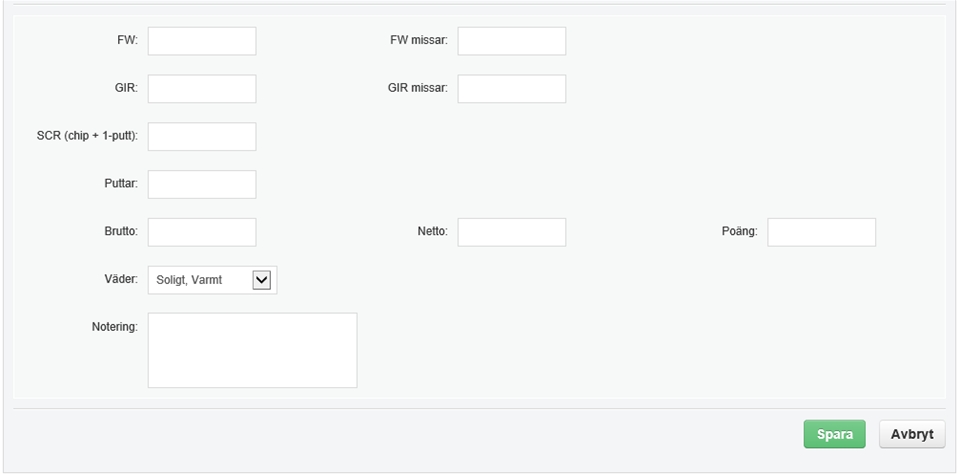960x476 pixels.
Task: Click the GIR missar input box
Action: (x=512, y=89)
